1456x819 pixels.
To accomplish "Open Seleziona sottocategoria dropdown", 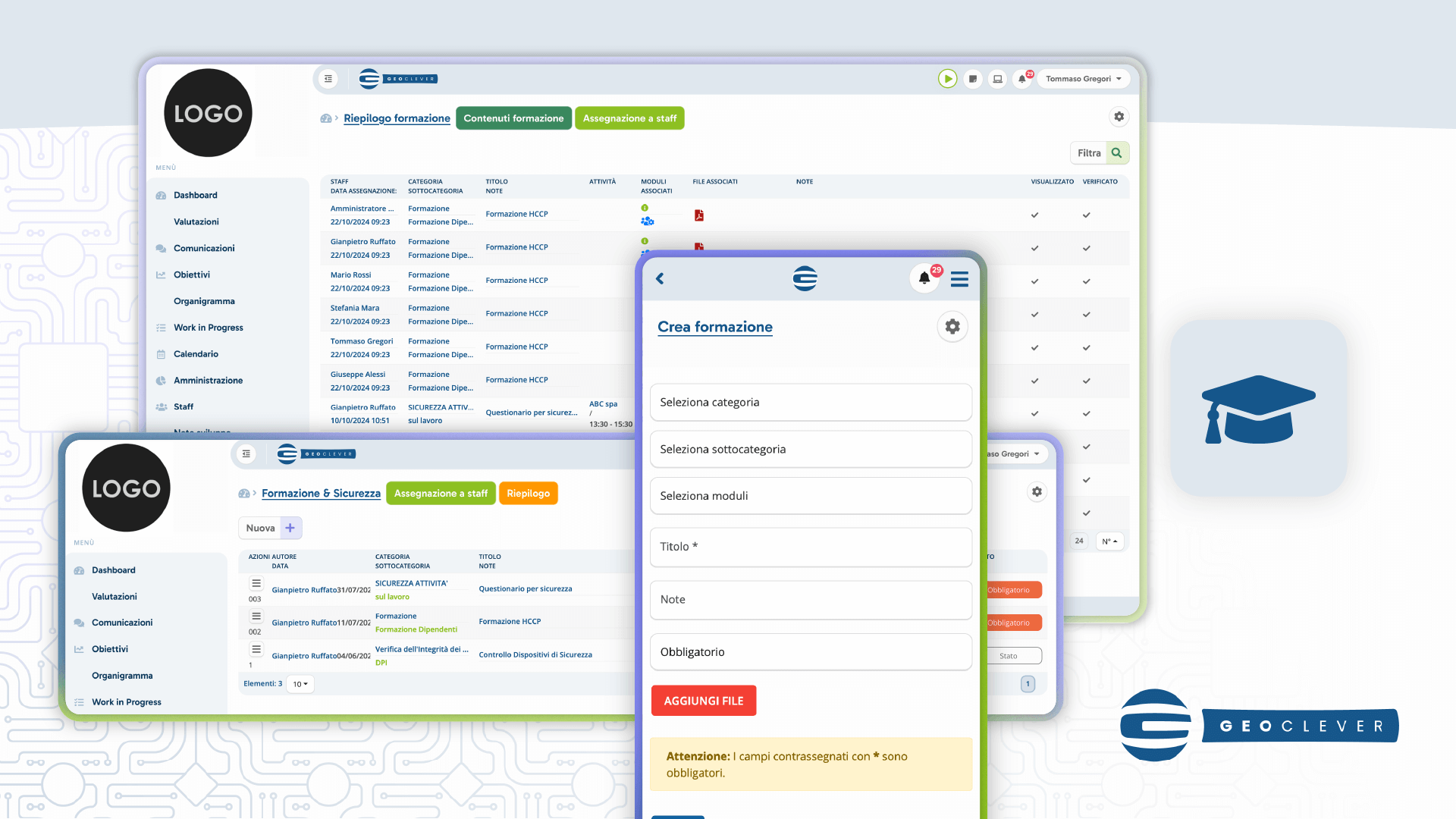I will click(x=811, y=449).
